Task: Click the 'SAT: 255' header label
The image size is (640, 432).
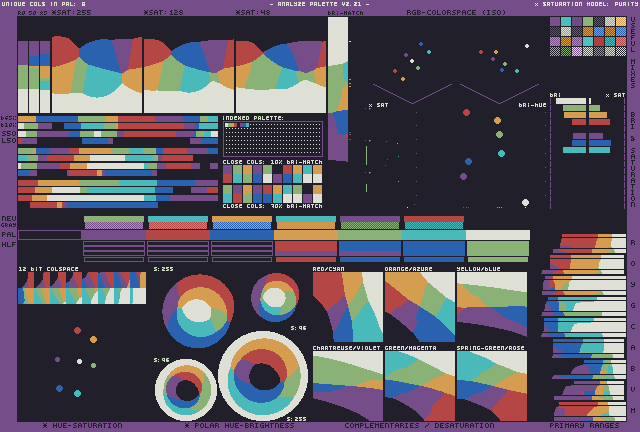Action: [x=71, y=12]
